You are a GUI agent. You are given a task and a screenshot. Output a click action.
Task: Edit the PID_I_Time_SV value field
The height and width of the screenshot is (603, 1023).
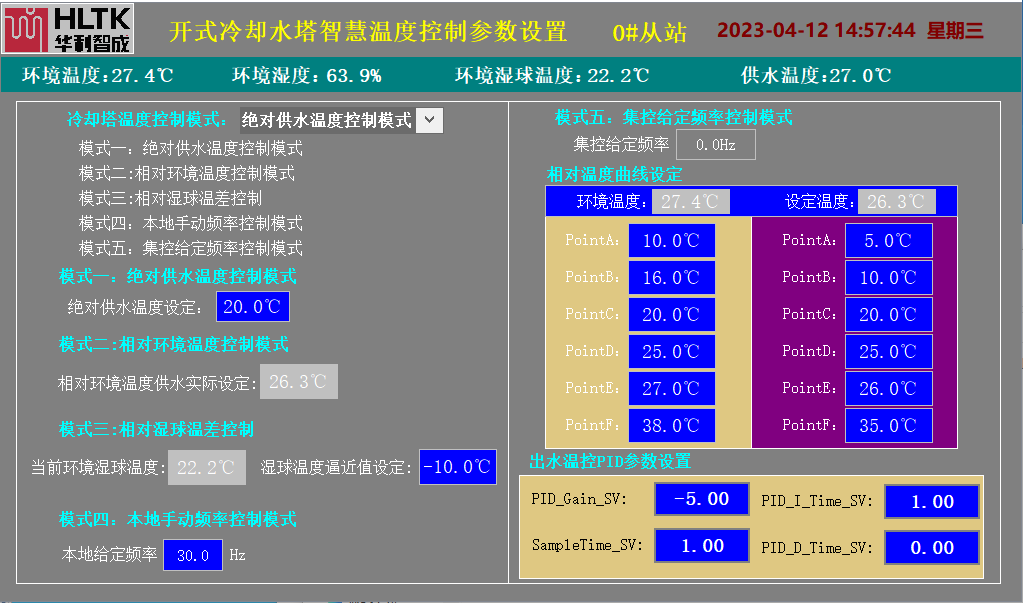click(931, 502)
